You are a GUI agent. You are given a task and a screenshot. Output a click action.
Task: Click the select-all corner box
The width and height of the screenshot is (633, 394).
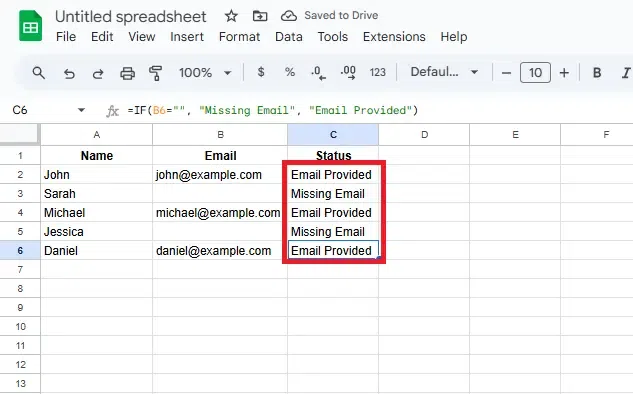pos(20,134)
